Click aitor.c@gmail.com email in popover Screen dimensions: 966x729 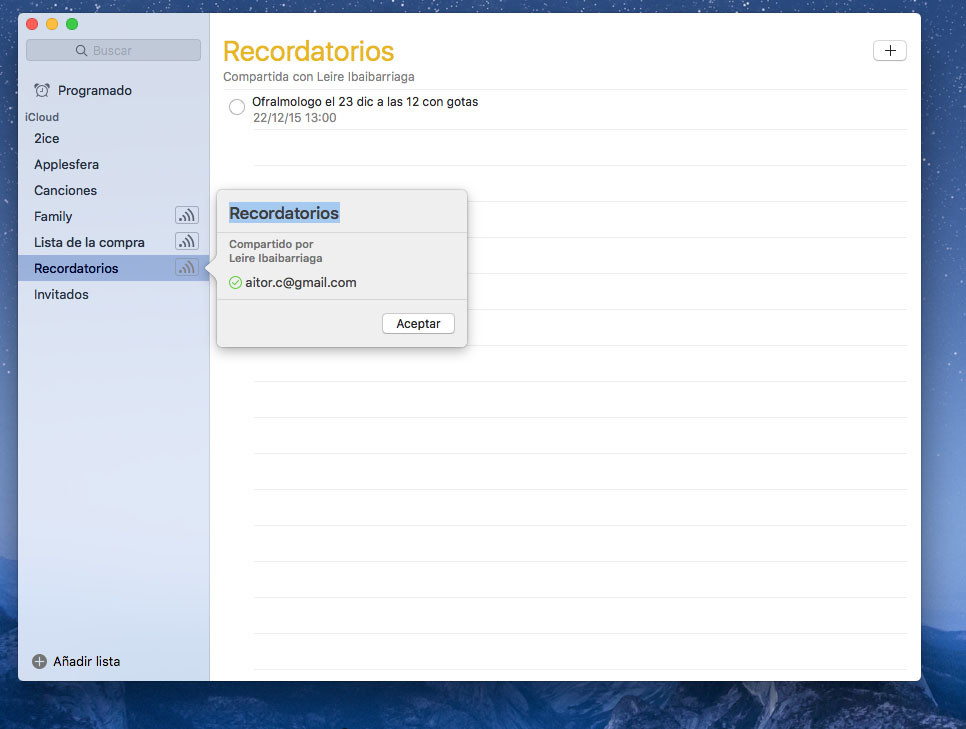301,283
